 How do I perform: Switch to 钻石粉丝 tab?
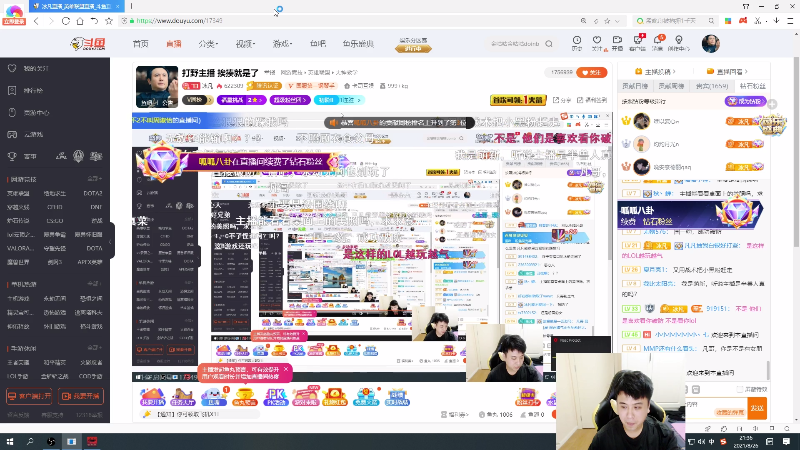click(x=752, y=86)
